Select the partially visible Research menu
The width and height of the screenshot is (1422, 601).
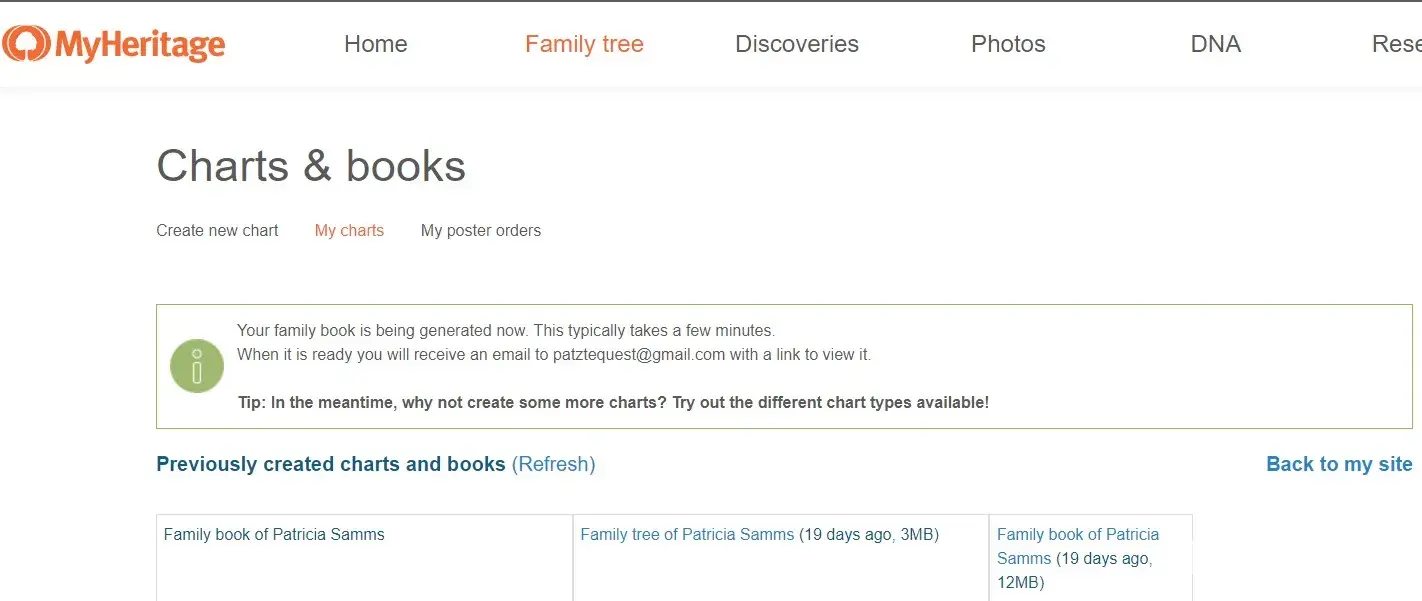click(1397, 44)
